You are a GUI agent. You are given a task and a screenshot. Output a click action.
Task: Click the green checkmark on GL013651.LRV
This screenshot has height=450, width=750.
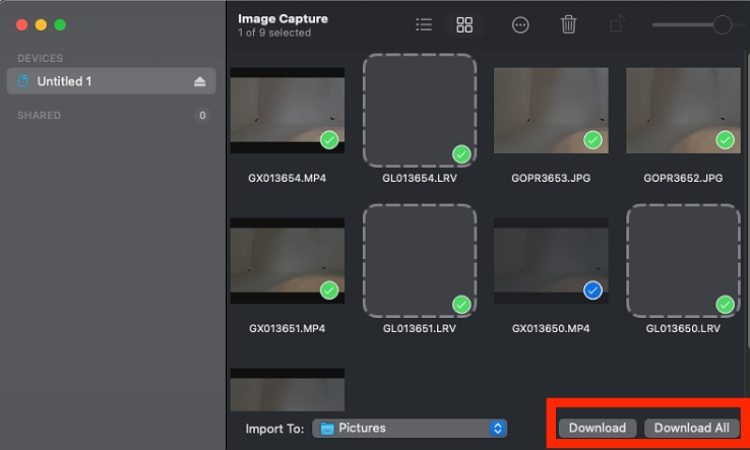[462, 305]
